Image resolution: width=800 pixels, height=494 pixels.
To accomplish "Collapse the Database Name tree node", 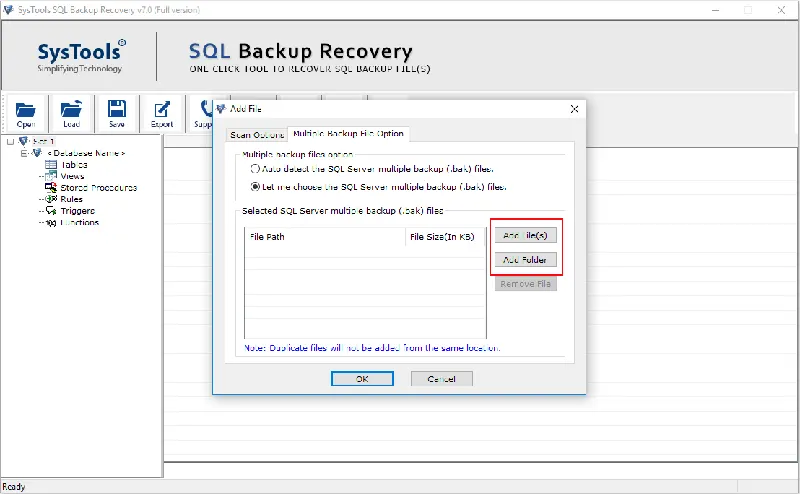I will click(24, 153).
